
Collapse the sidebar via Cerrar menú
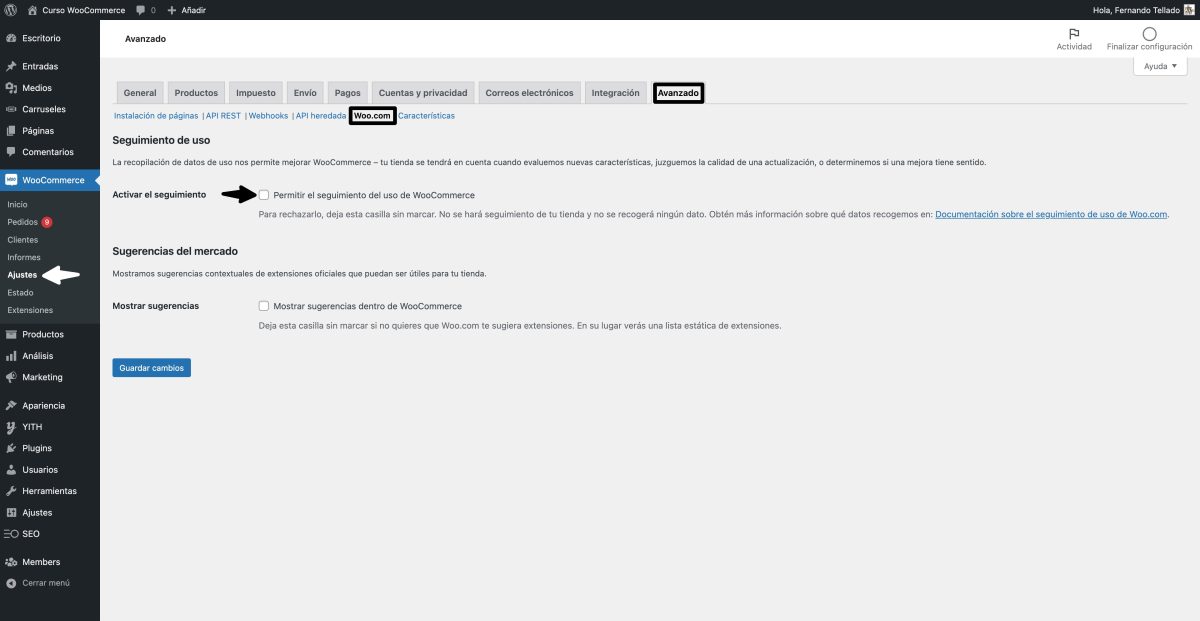pyautogui.click(x=40, y=583)
